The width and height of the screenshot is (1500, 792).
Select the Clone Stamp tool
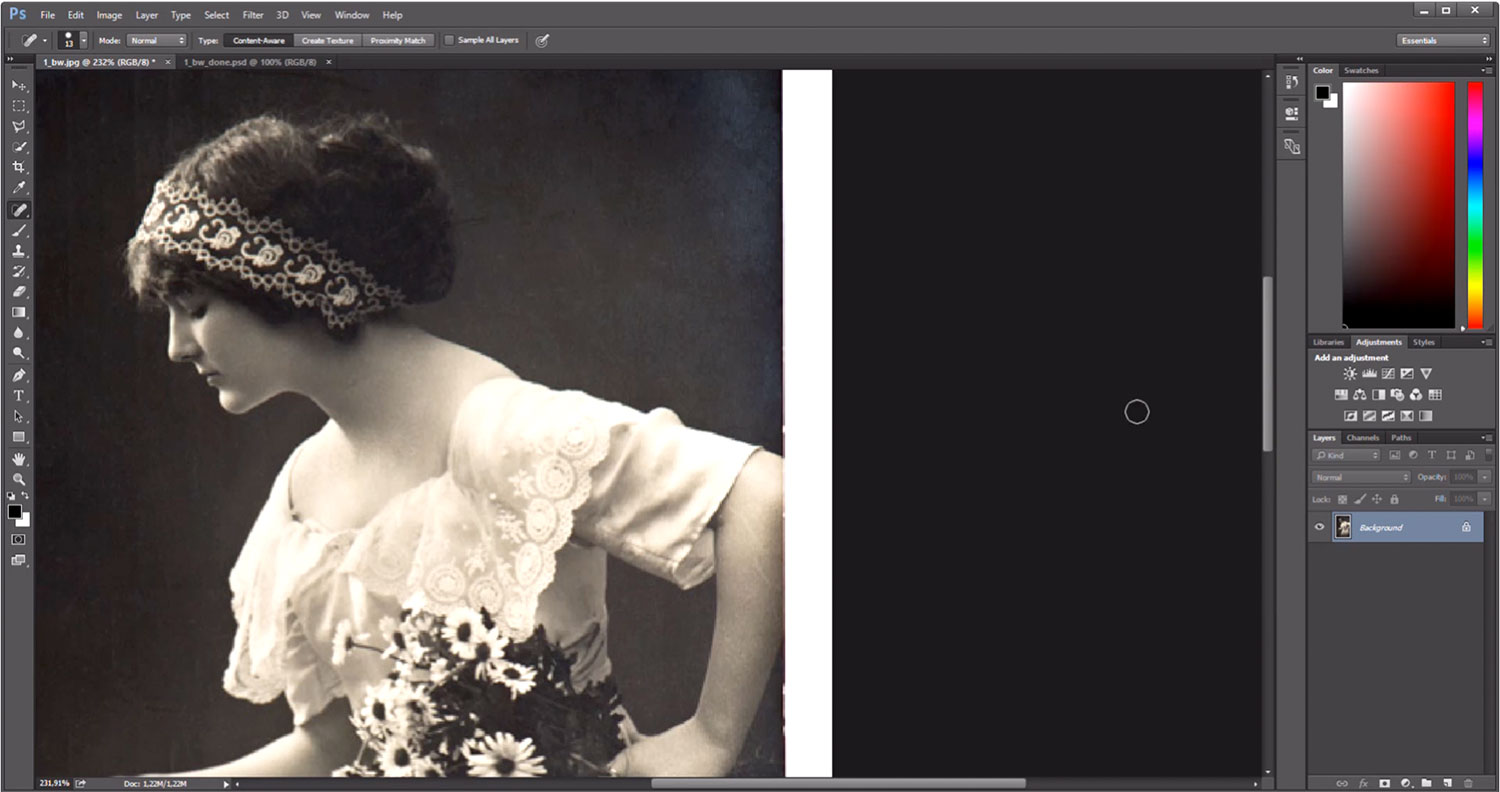point(19,251)
